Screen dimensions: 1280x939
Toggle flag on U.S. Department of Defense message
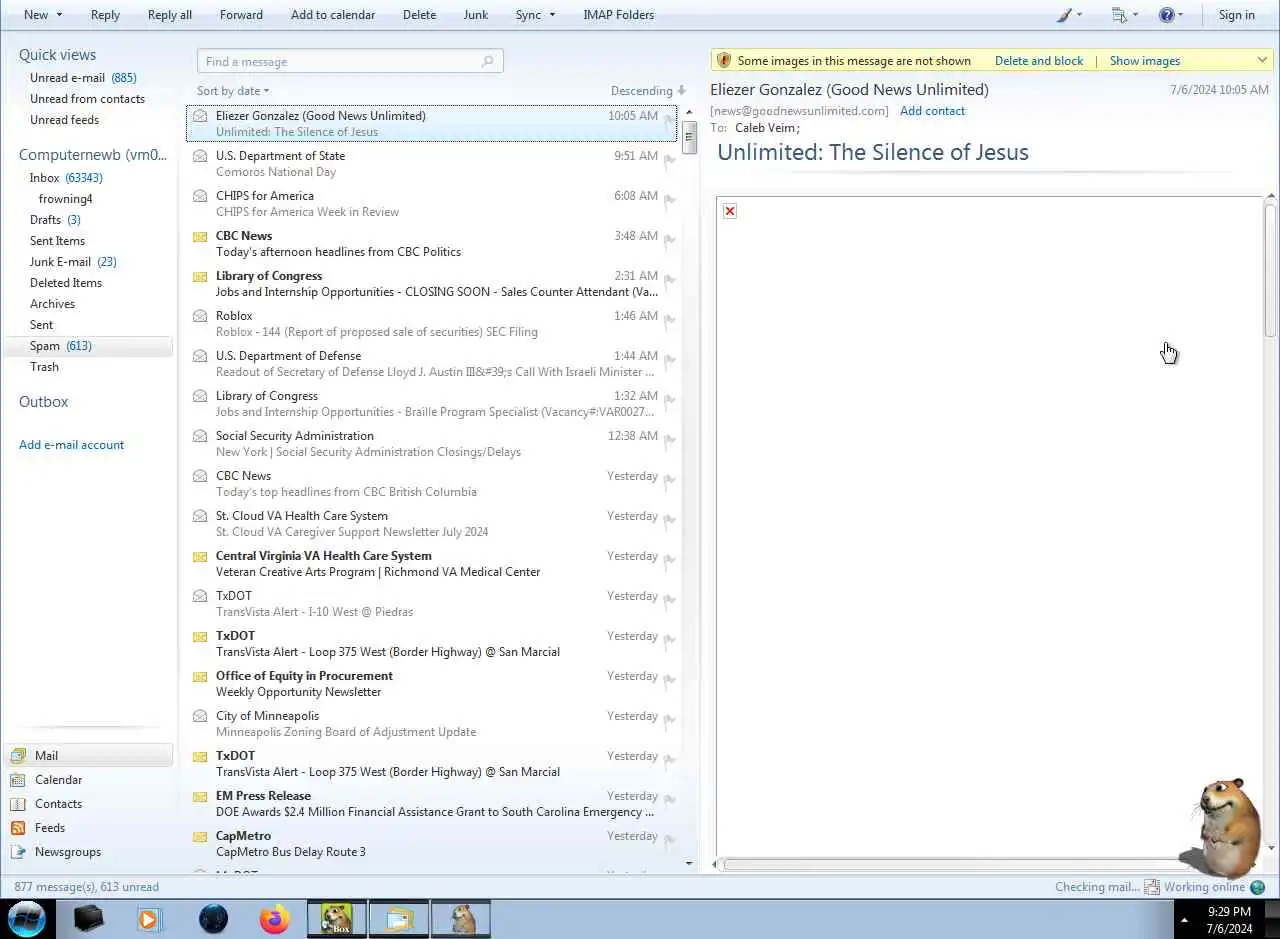tap(670, 360)
